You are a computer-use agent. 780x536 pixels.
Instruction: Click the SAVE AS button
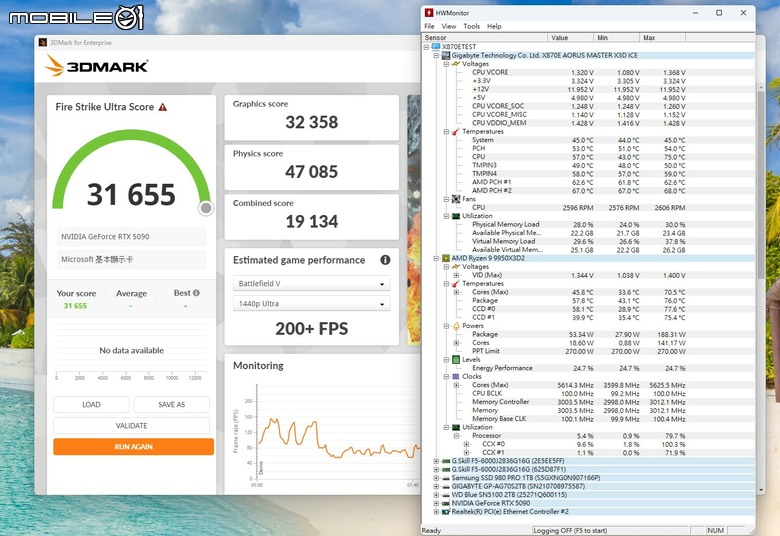(x=172, y=405)
